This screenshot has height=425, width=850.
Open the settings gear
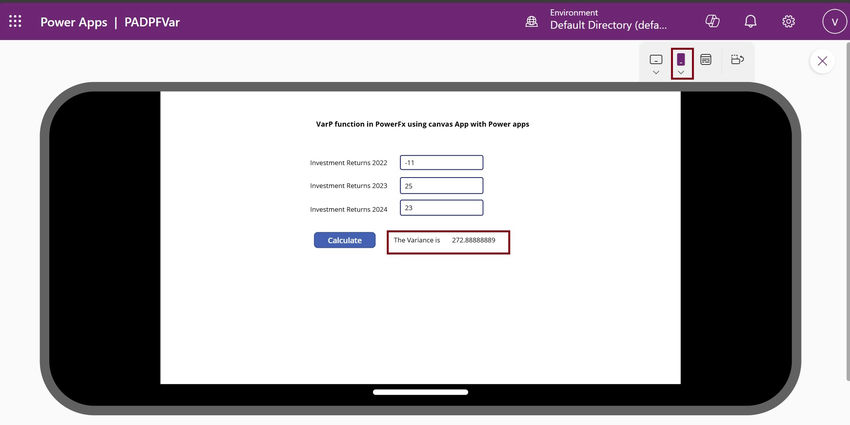coord(788,22)
